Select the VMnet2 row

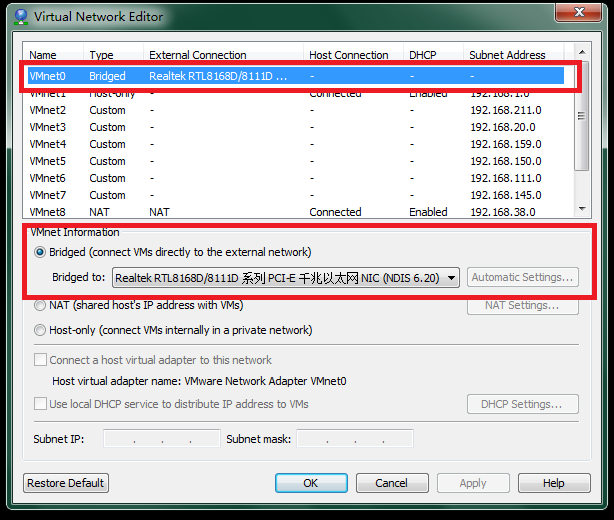click(x=296, y=110)
